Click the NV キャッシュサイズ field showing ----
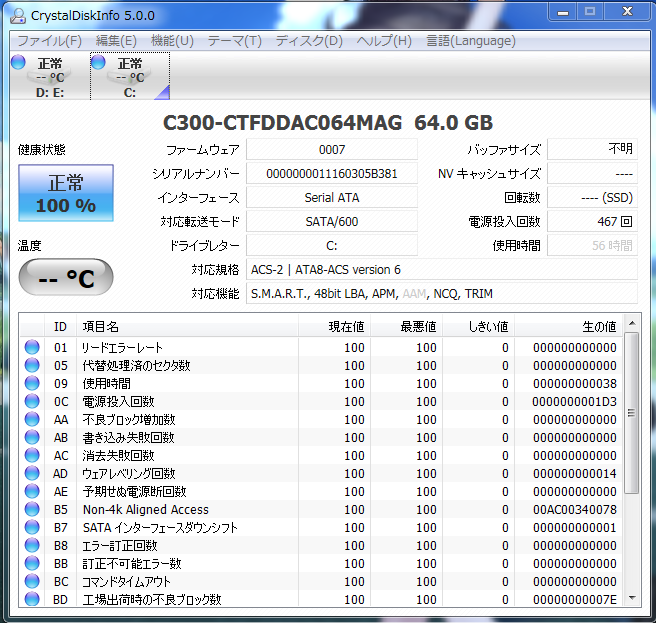Viewport: 656px width, 623px height. coord(592,173)
